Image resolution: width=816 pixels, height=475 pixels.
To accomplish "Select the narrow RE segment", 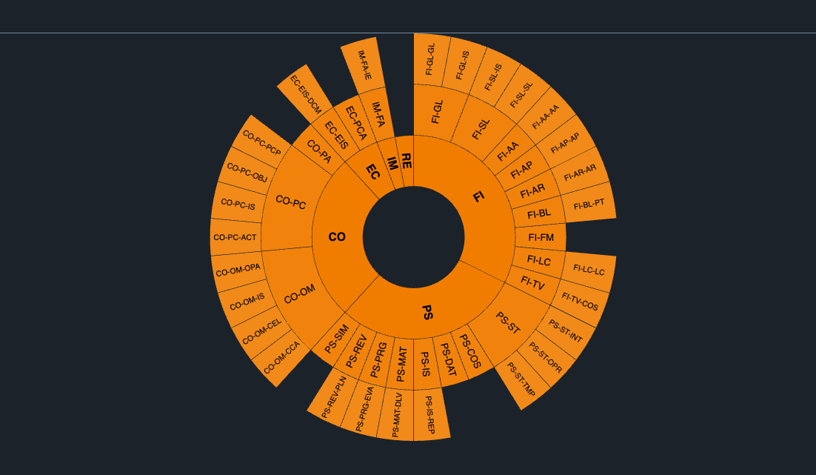I will tap(407, 161).
